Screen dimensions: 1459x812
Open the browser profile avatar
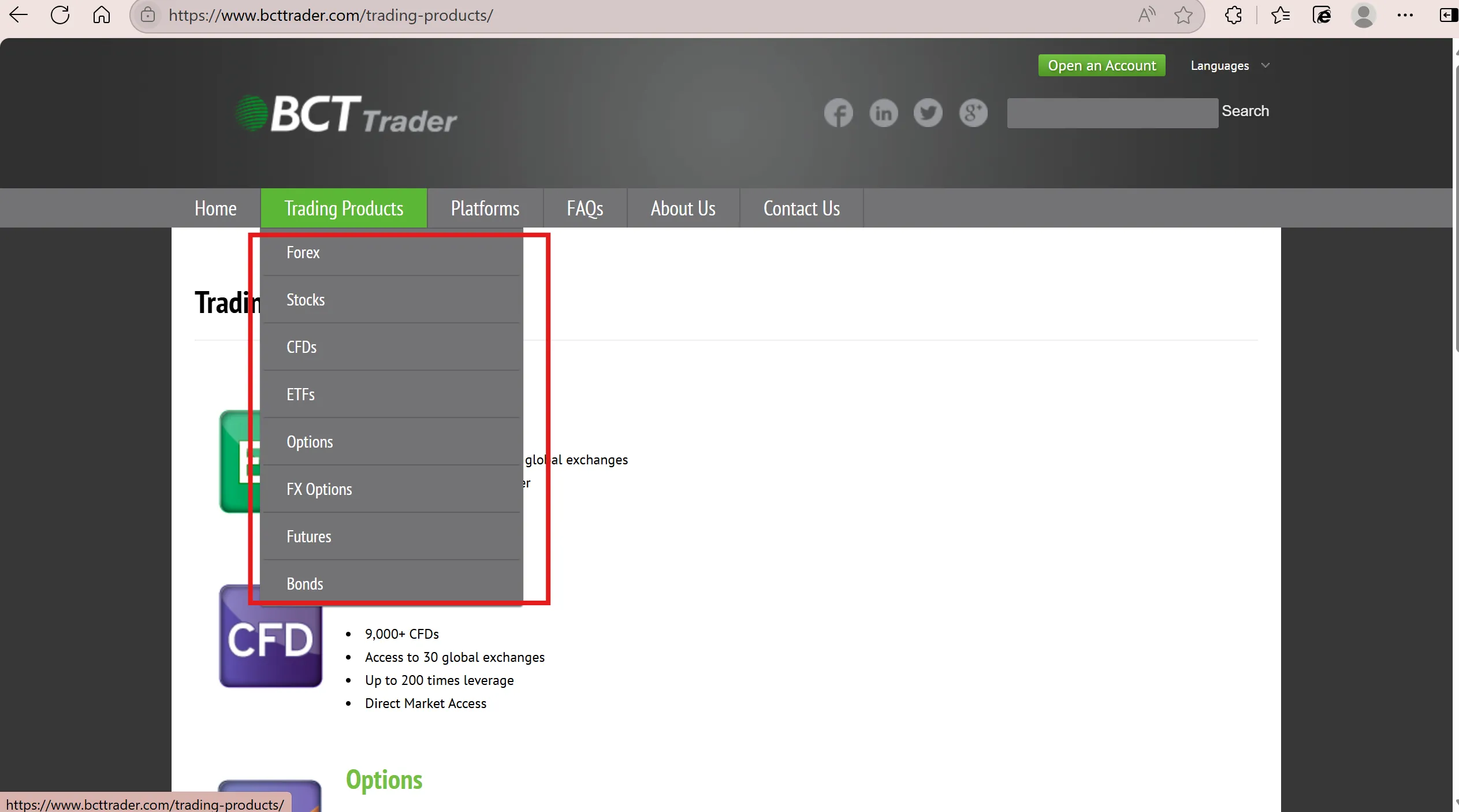pos(1364,15)
